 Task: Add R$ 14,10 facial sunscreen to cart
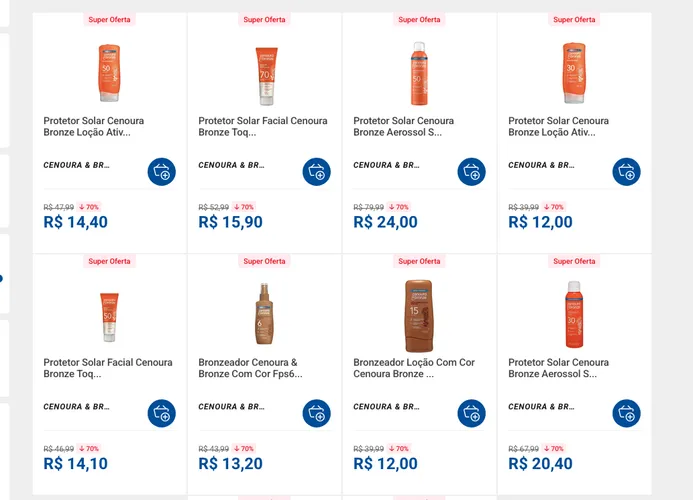[x=161, y=413]
